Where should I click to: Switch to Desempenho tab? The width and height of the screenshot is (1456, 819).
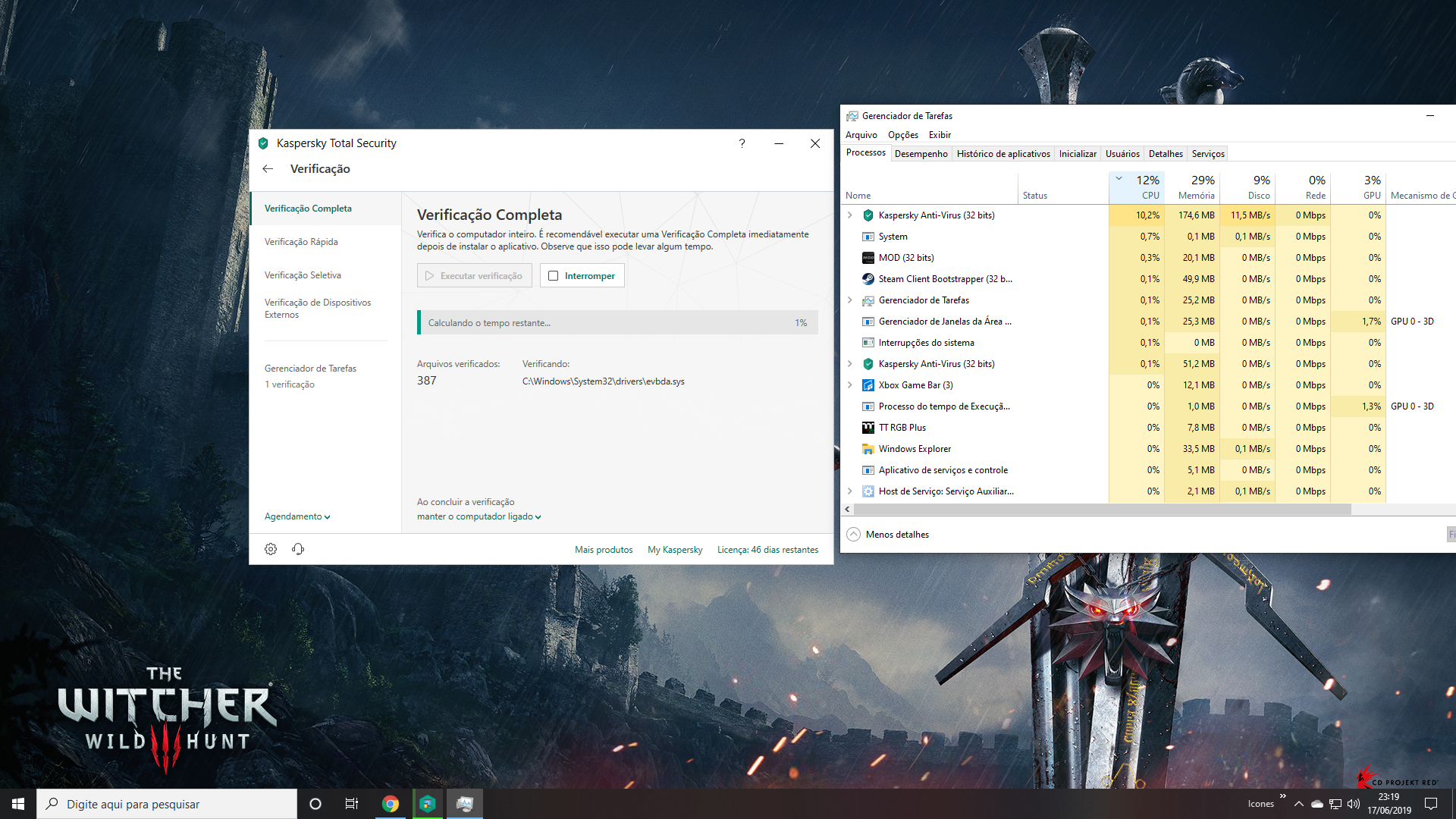click(921, 154)
